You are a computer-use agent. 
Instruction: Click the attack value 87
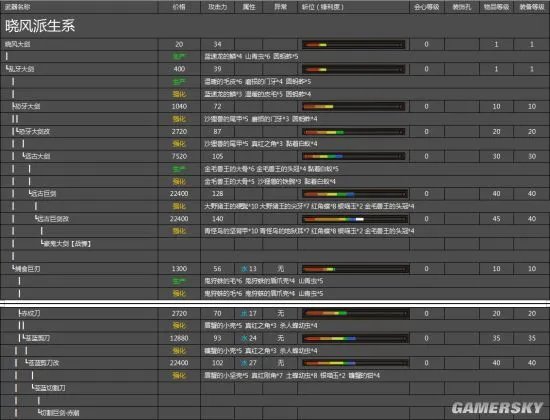217,132
